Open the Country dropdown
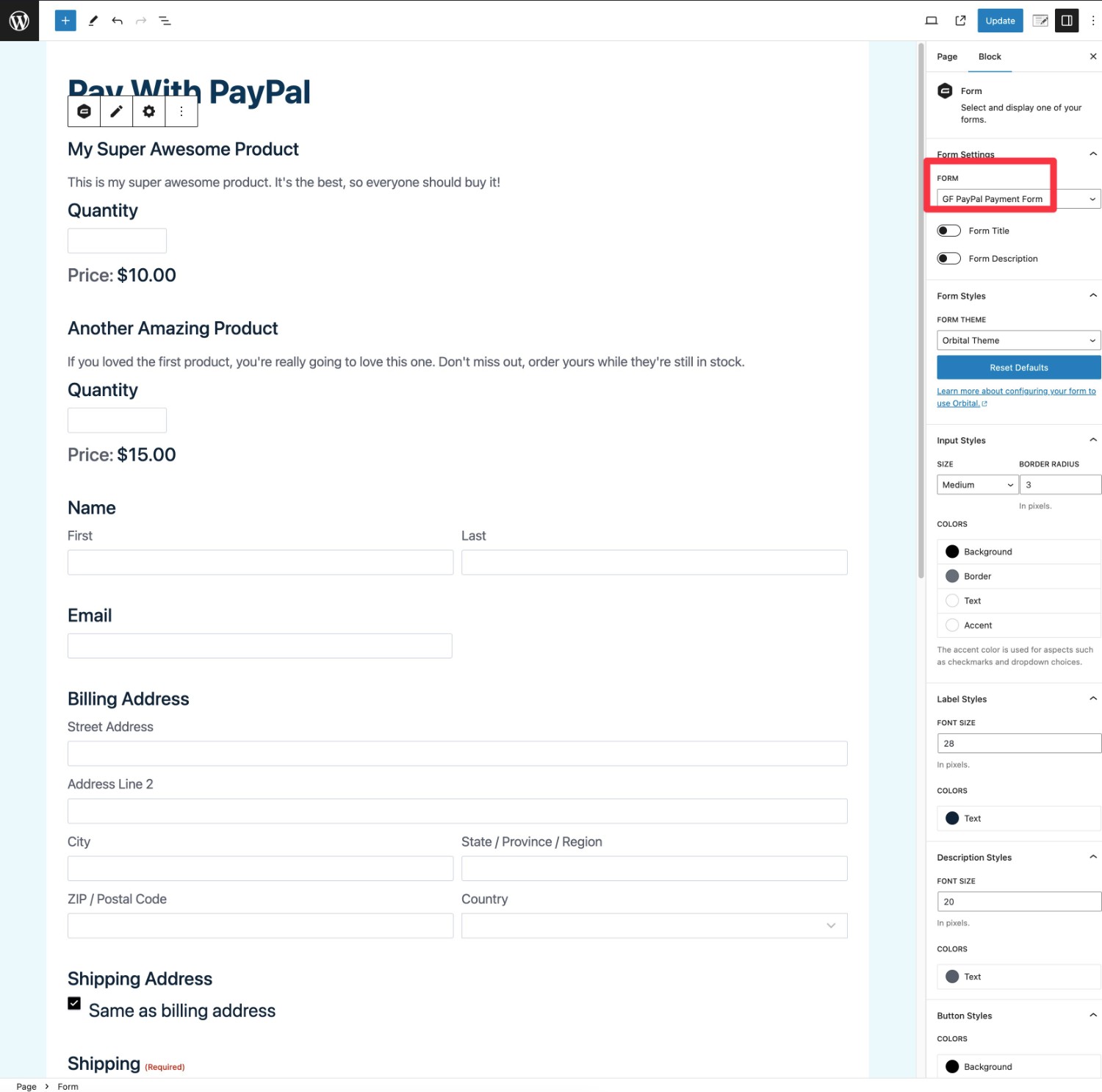The image size is (1102, 1092). click(654, 926)
